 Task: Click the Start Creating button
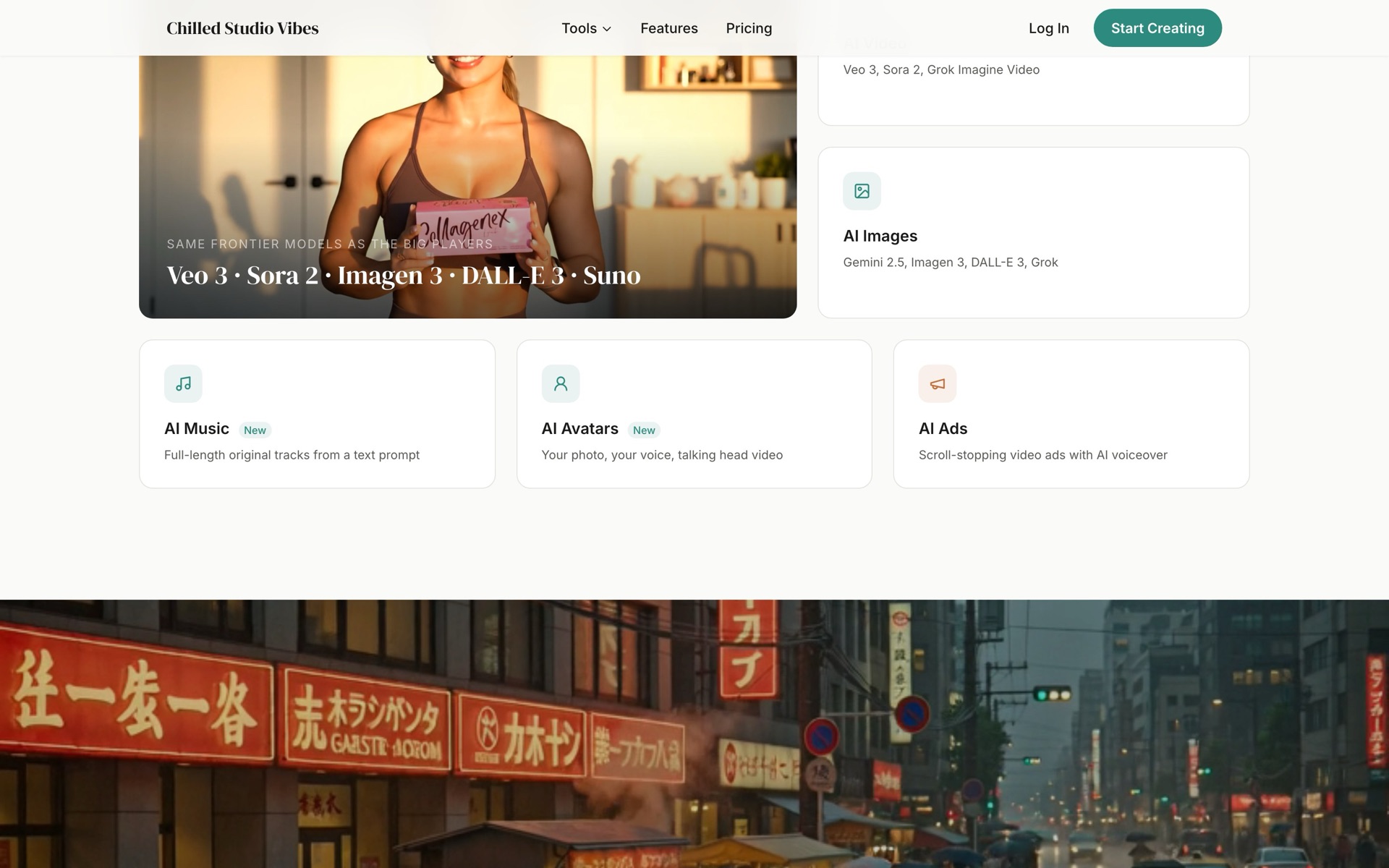(1157, 28)
